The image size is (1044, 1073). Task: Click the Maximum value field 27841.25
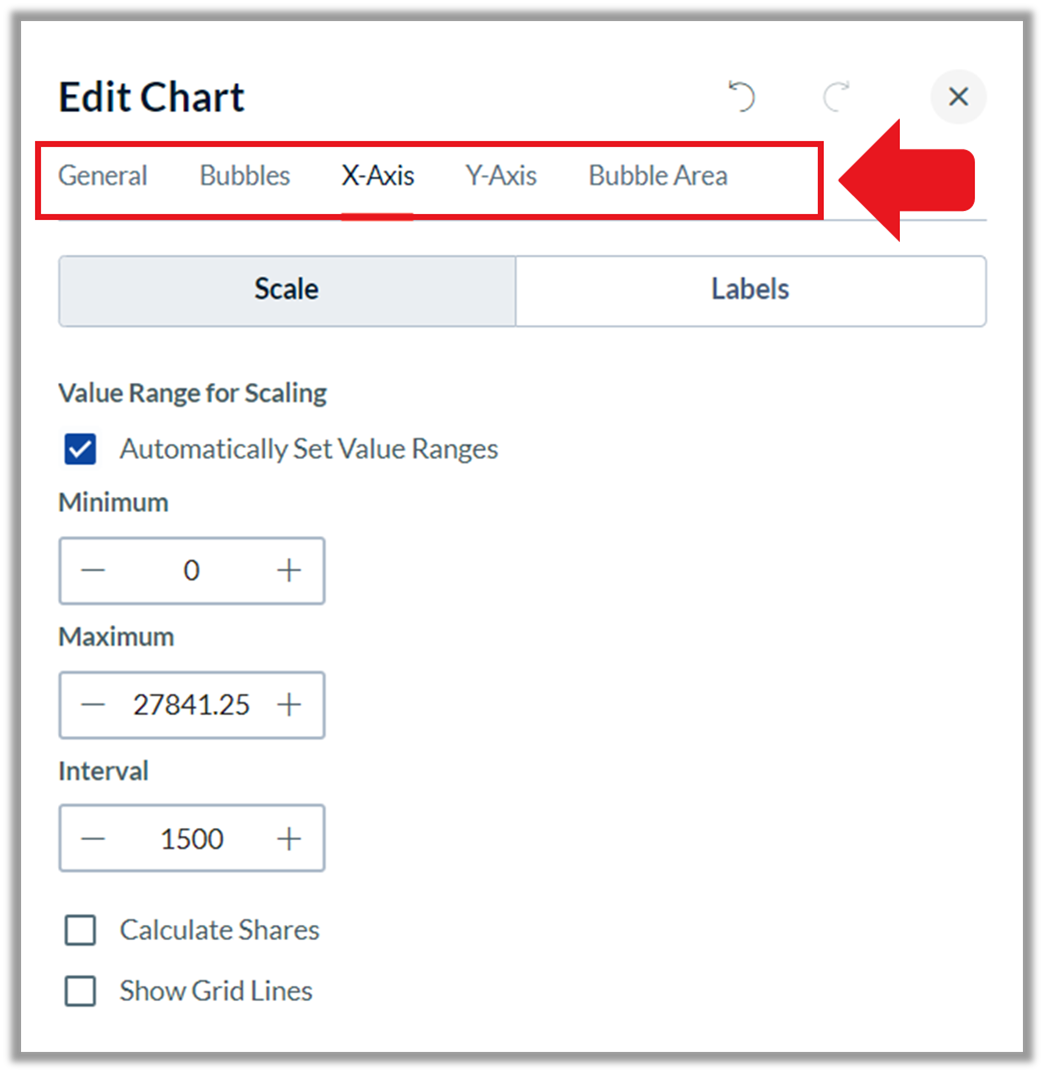192,705
